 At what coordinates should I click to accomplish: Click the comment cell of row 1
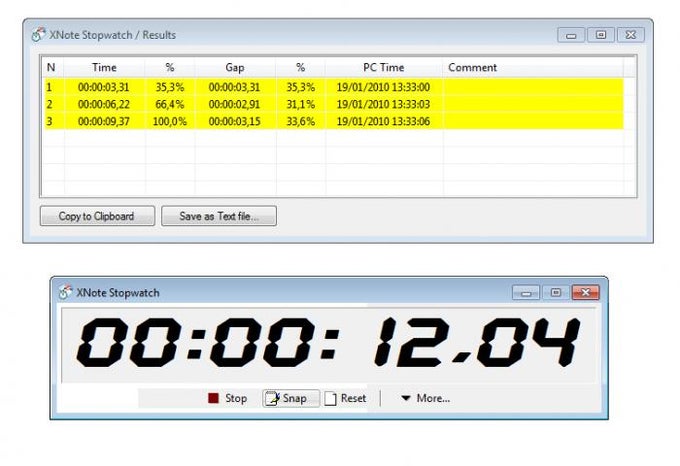(x=533, y=87)
